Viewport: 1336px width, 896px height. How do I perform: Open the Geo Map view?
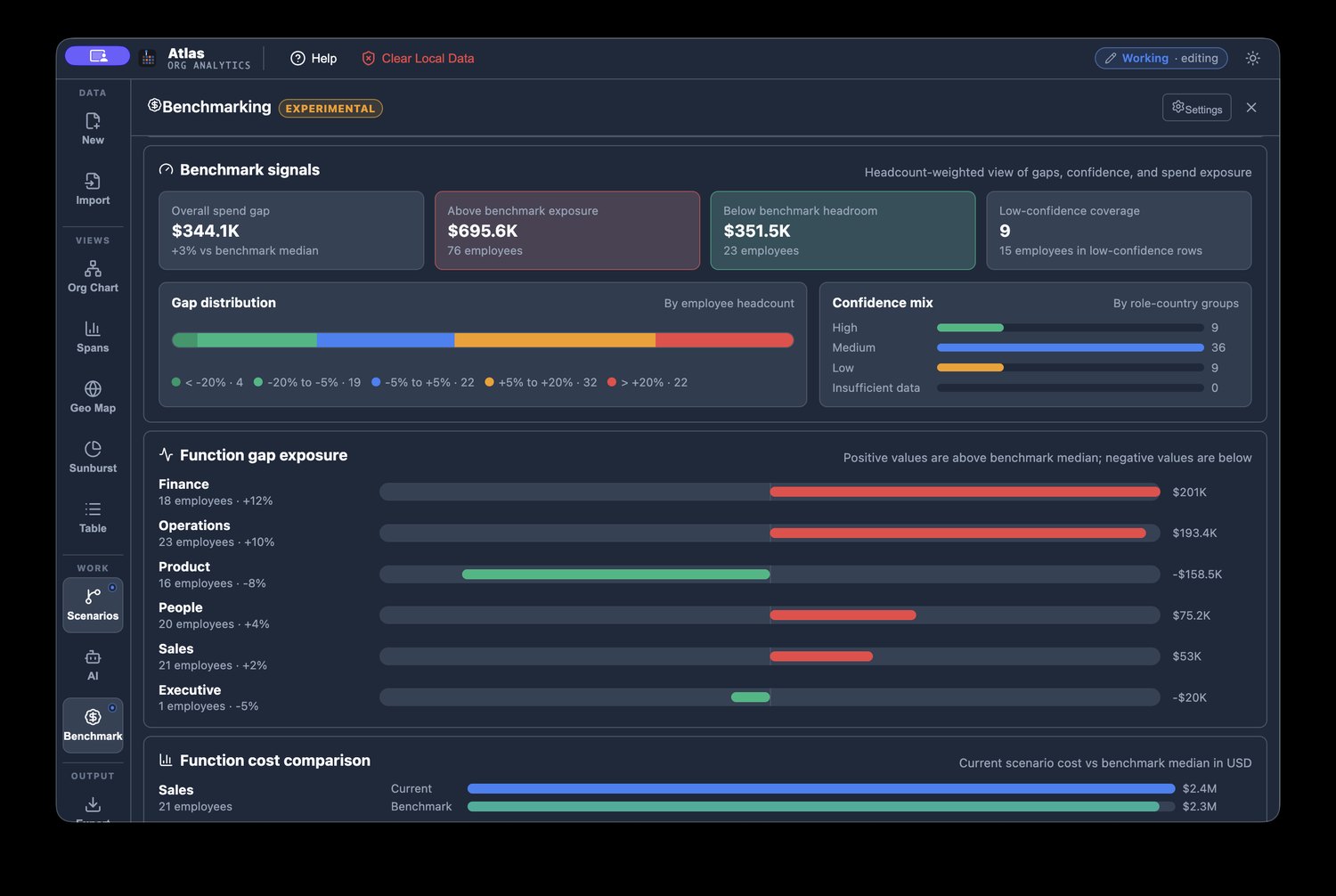point(93,396)
